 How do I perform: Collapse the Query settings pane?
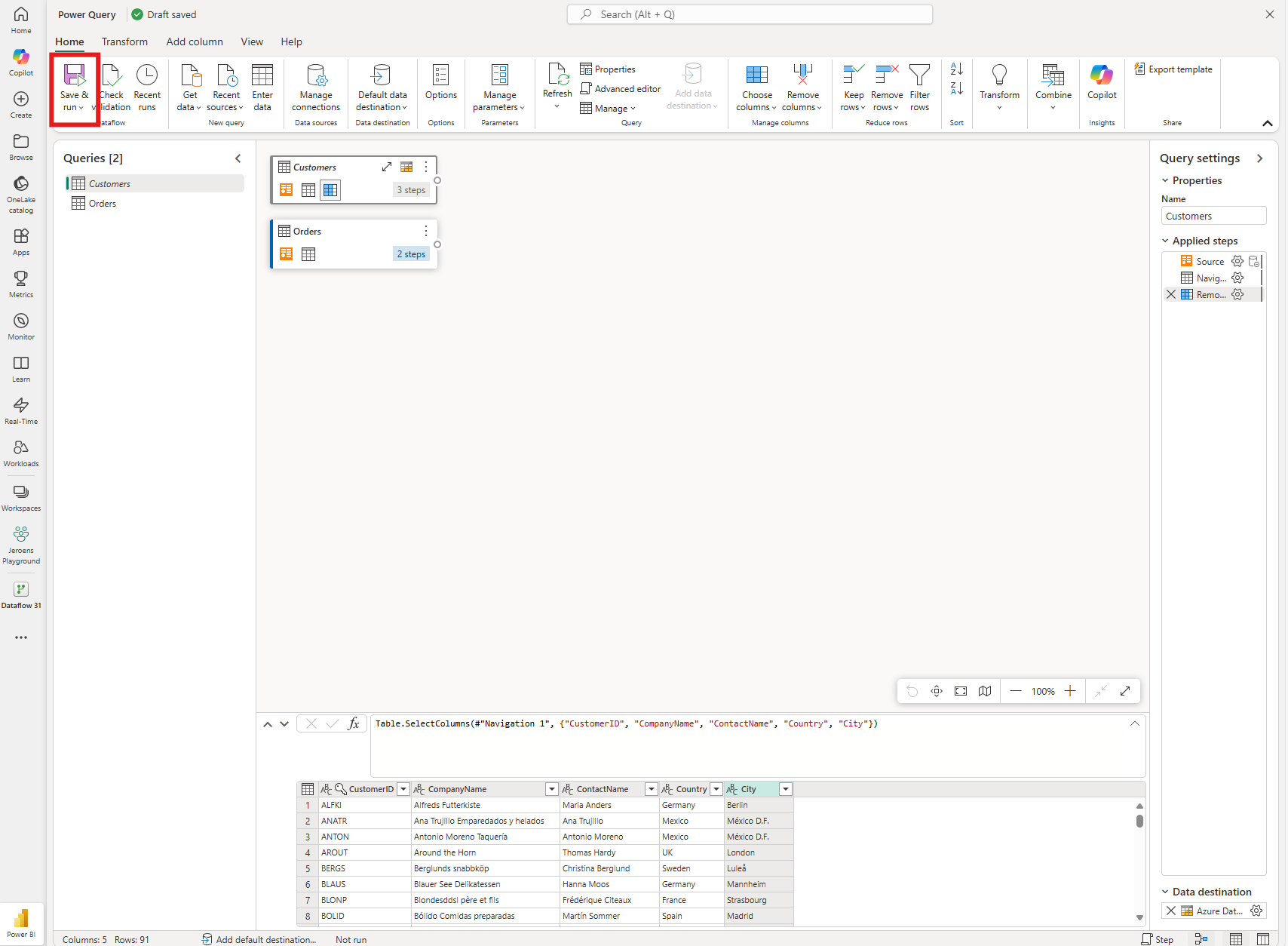coord(1259,158)
